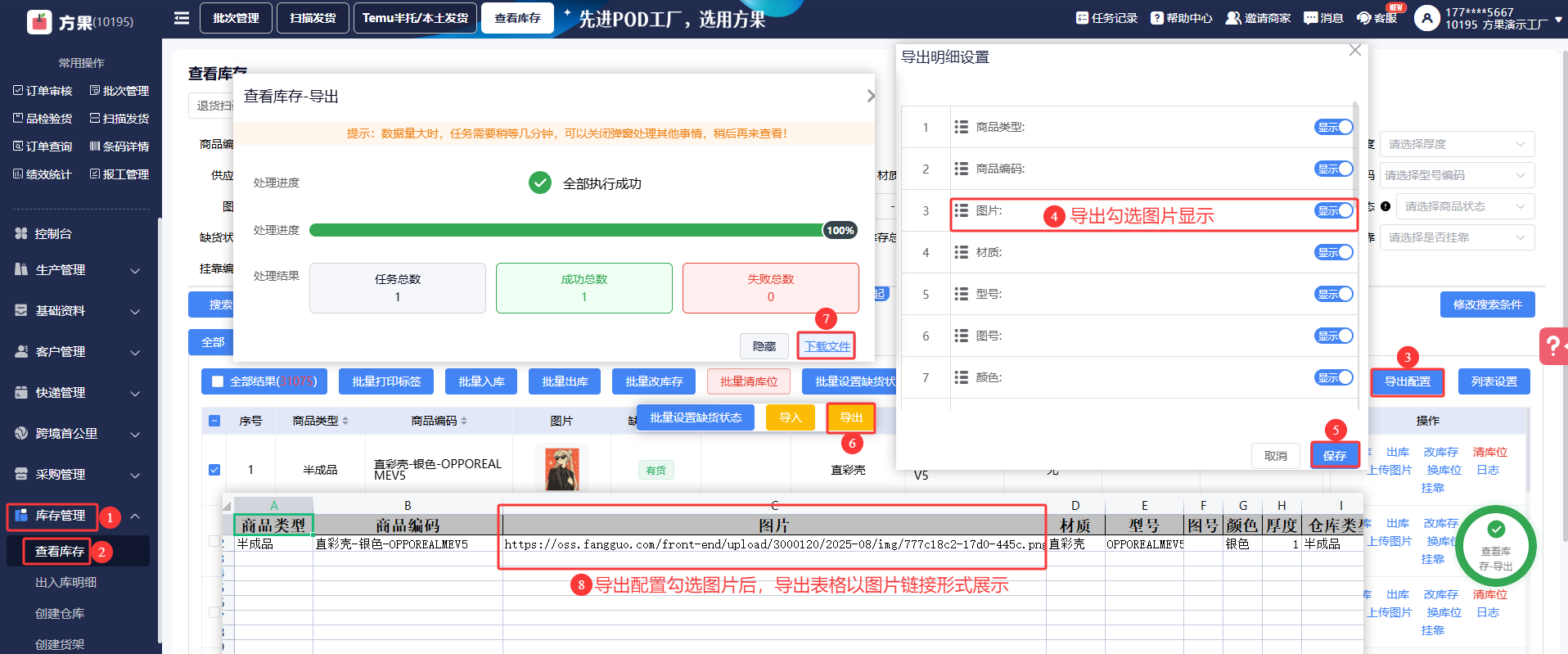Click the drag handle icon for 图号 row

click(962, 336)
